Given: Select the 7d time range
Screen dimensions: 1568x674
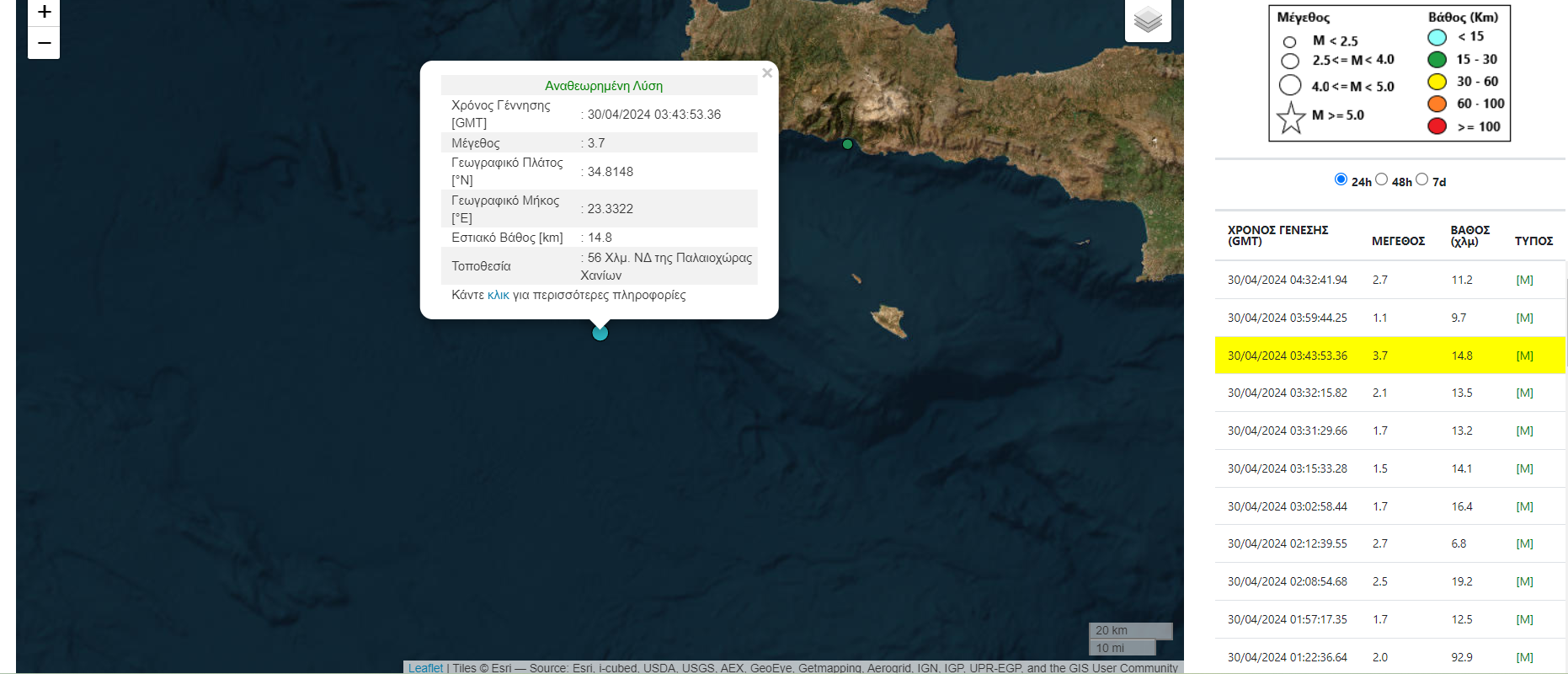Looking at the screenshot, I should point(1421,179).
